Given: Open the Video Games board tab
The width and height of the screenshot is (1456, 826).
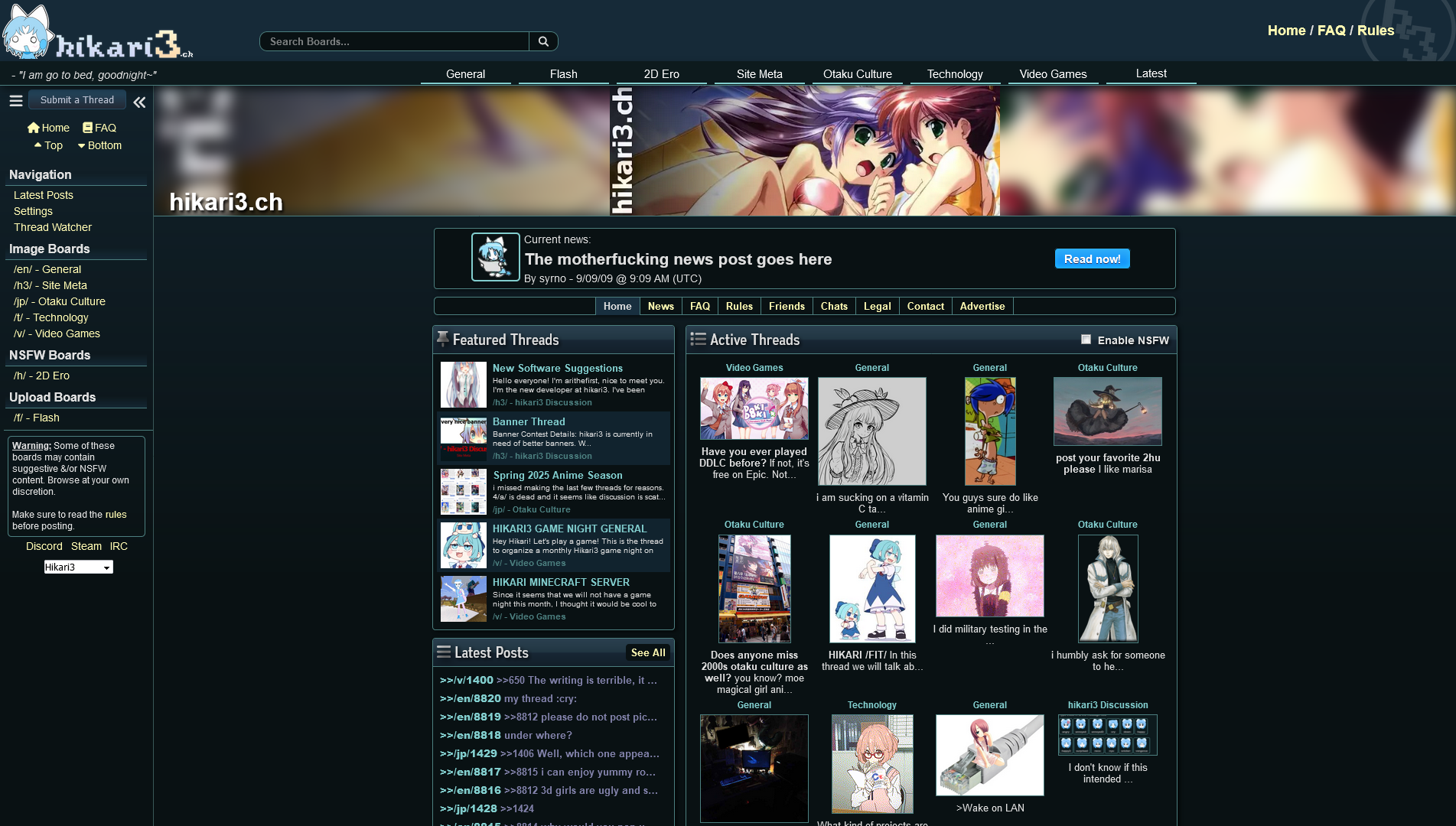Looking at the screenshot, I should [x=1053, y=74].
